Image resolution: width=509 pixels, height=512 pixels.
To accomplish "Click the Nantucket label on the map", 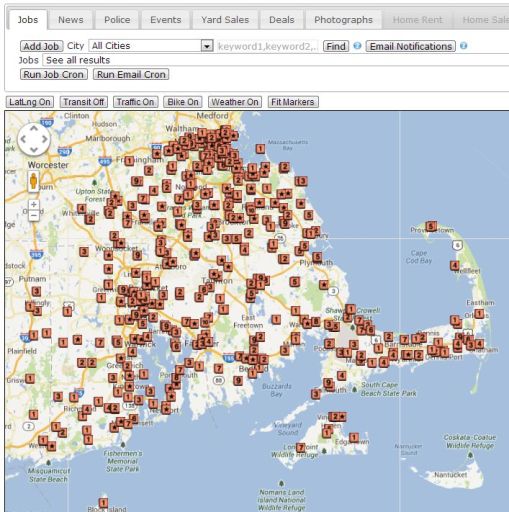I will 450,474.
